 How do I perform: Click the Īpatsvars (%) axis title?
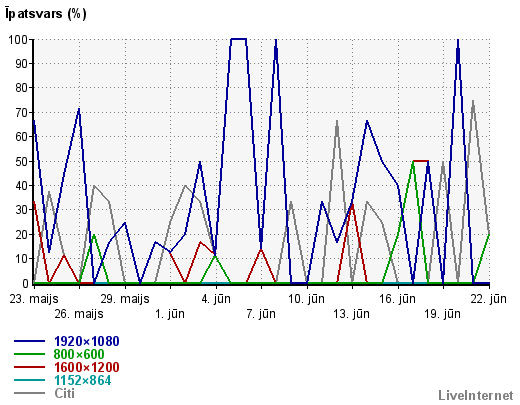point(46,14)
